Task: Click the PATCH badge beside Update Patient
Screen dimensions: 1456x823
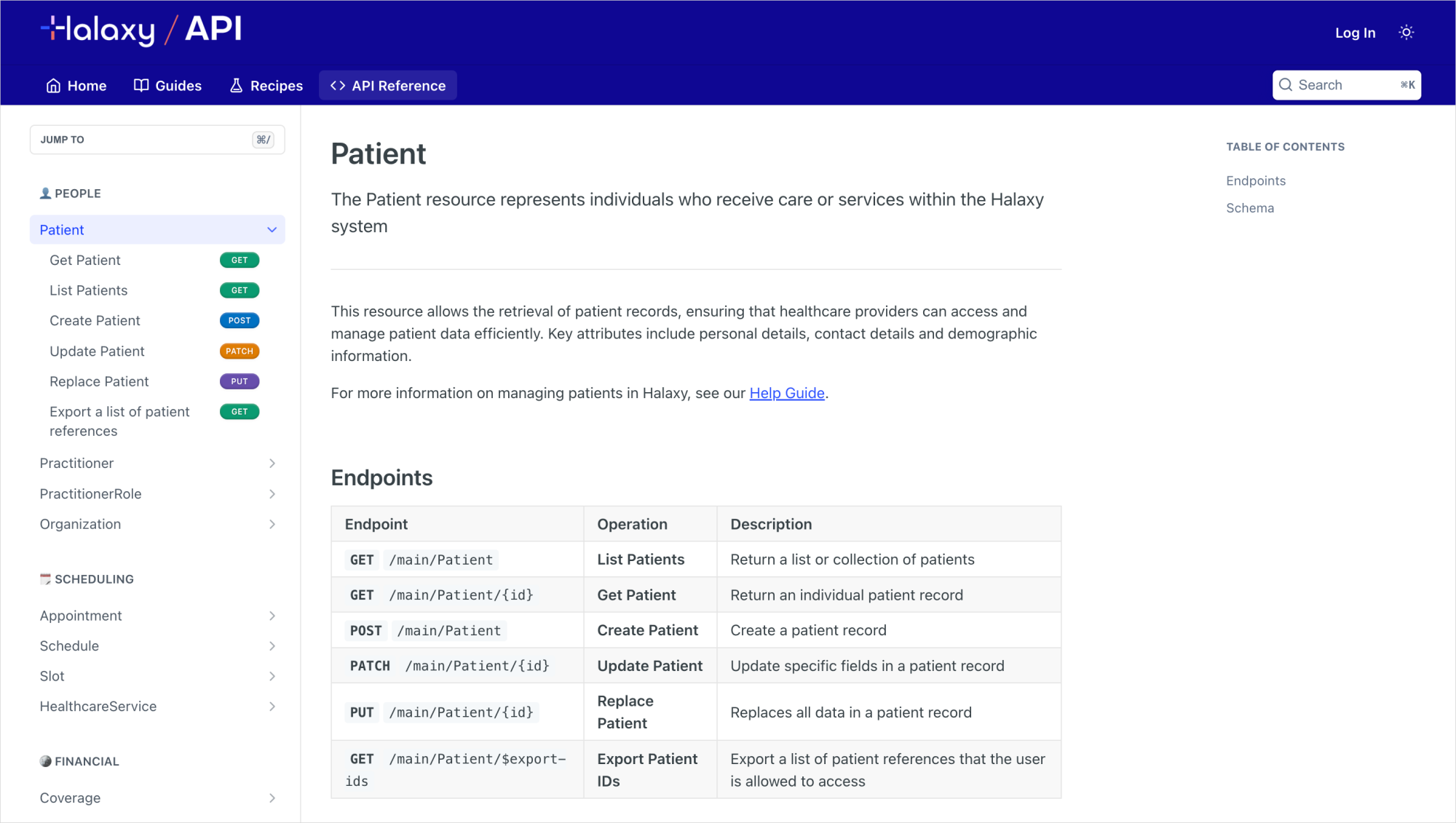Action: [240, 351]
